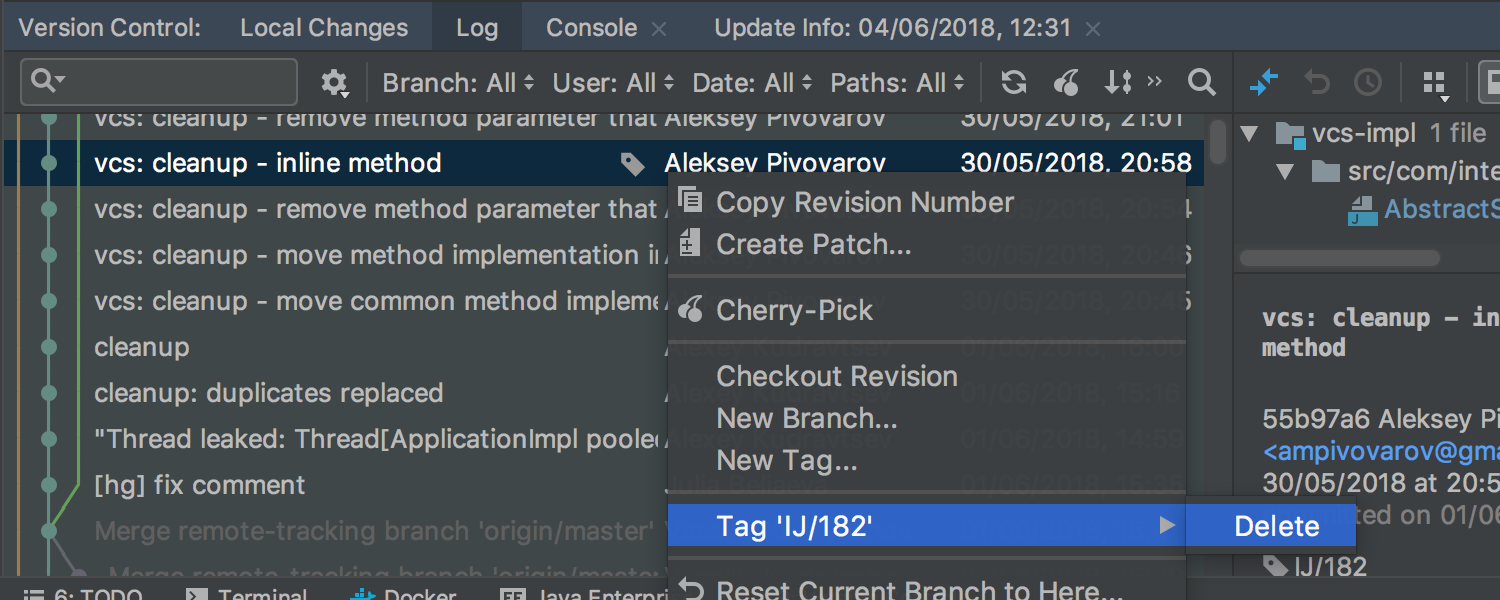Click the magnifier Find icon in the toolbar

coord(1201,82)
